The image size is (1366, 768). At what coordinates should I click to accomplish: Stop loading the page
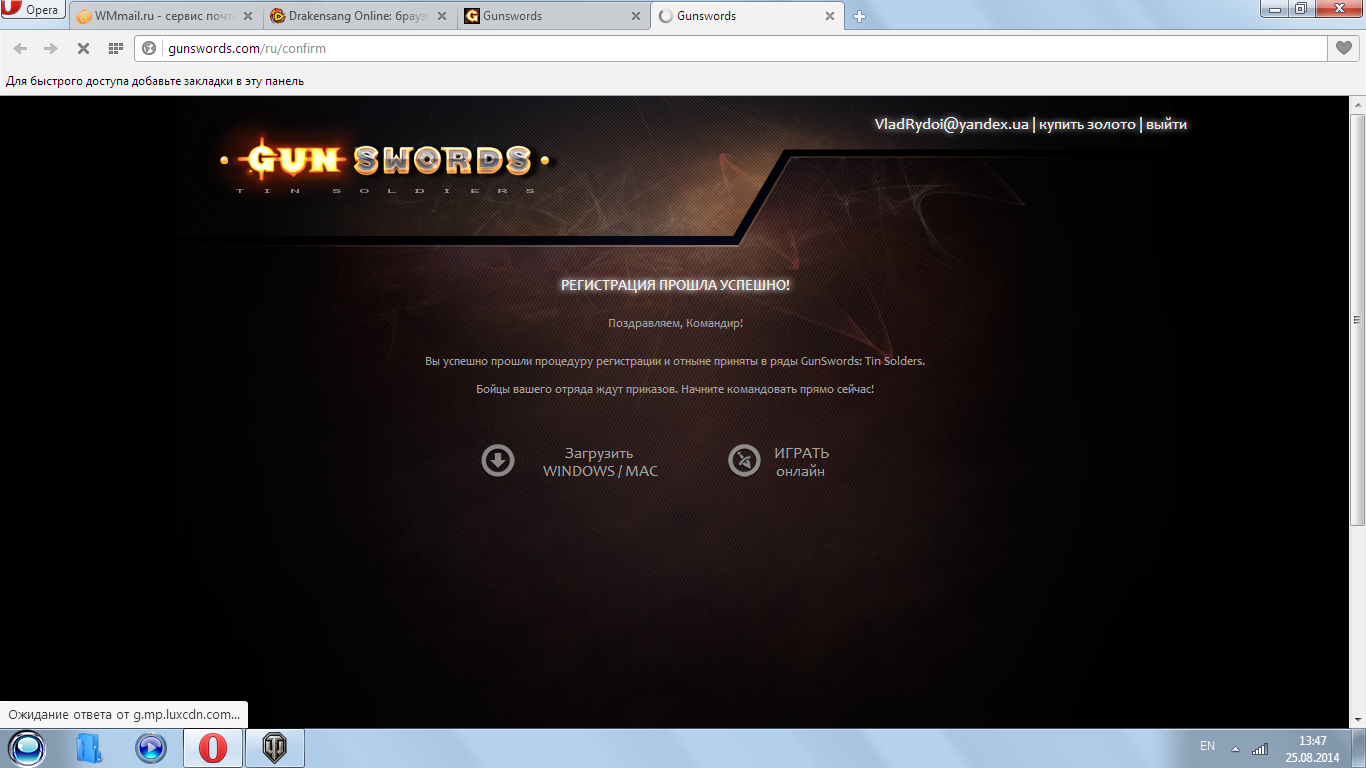pos(83,48)
